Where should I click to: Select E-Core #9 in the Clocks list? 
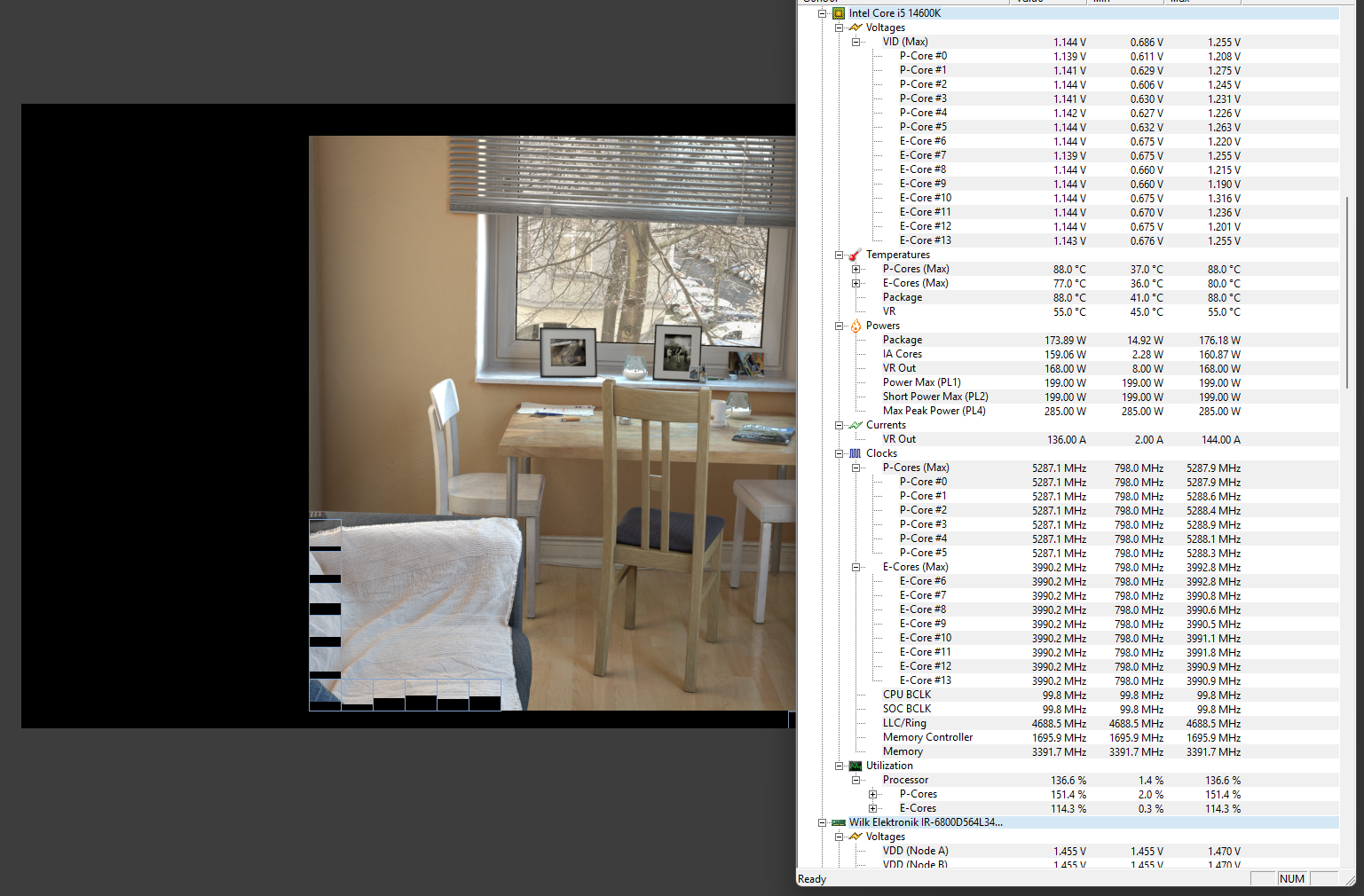[x=1068, y=624]
